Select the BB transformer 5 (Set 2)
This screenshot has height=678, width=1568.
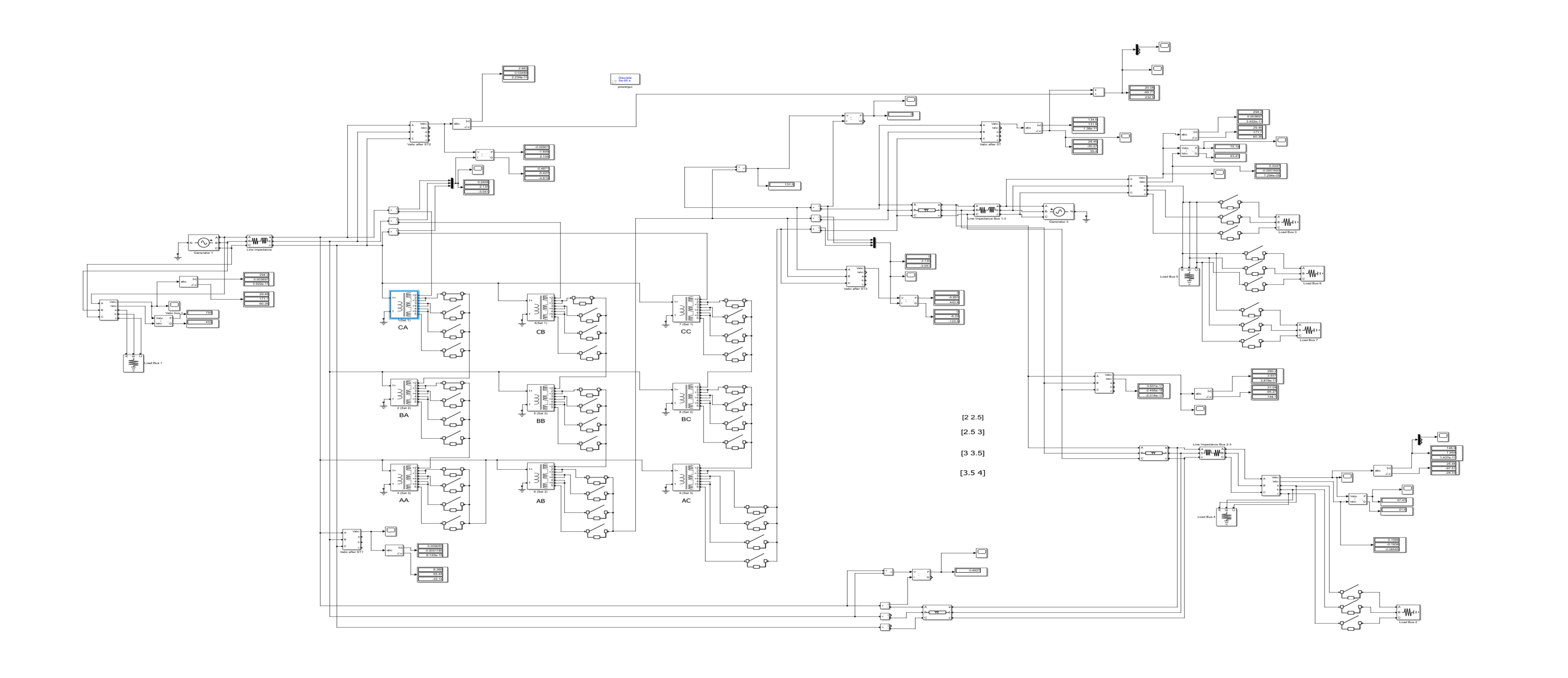point(540,398)
